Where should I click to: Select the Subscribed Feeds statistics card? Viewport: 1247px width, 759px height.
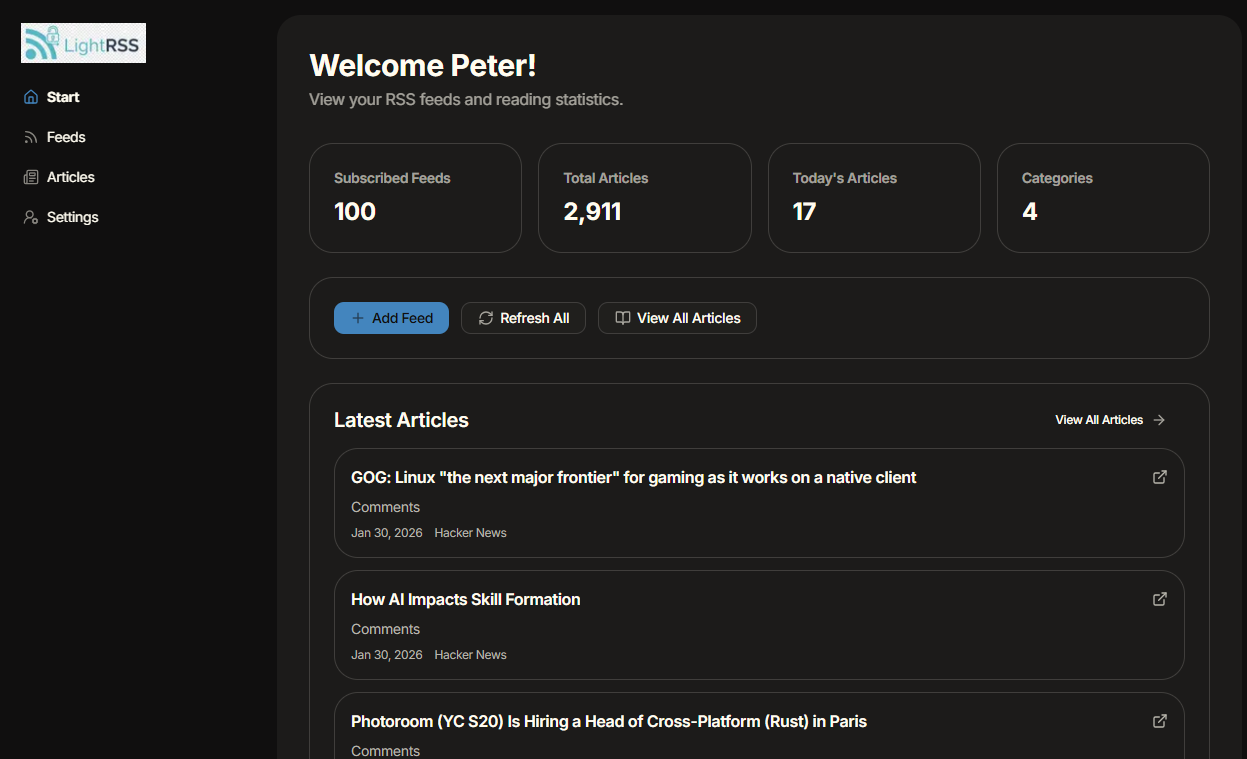click(415, 197)
